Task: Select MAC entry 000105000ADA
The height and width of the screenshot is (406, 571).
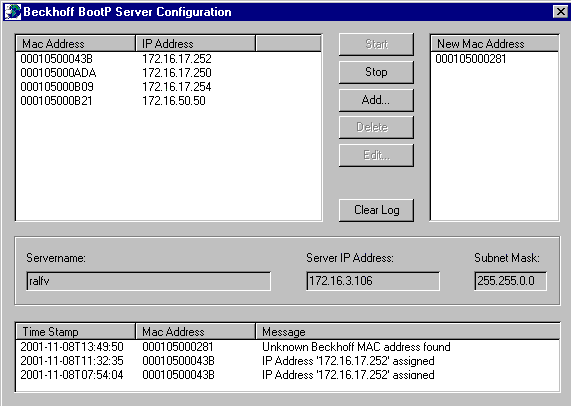Action: [x=58, y=73]
